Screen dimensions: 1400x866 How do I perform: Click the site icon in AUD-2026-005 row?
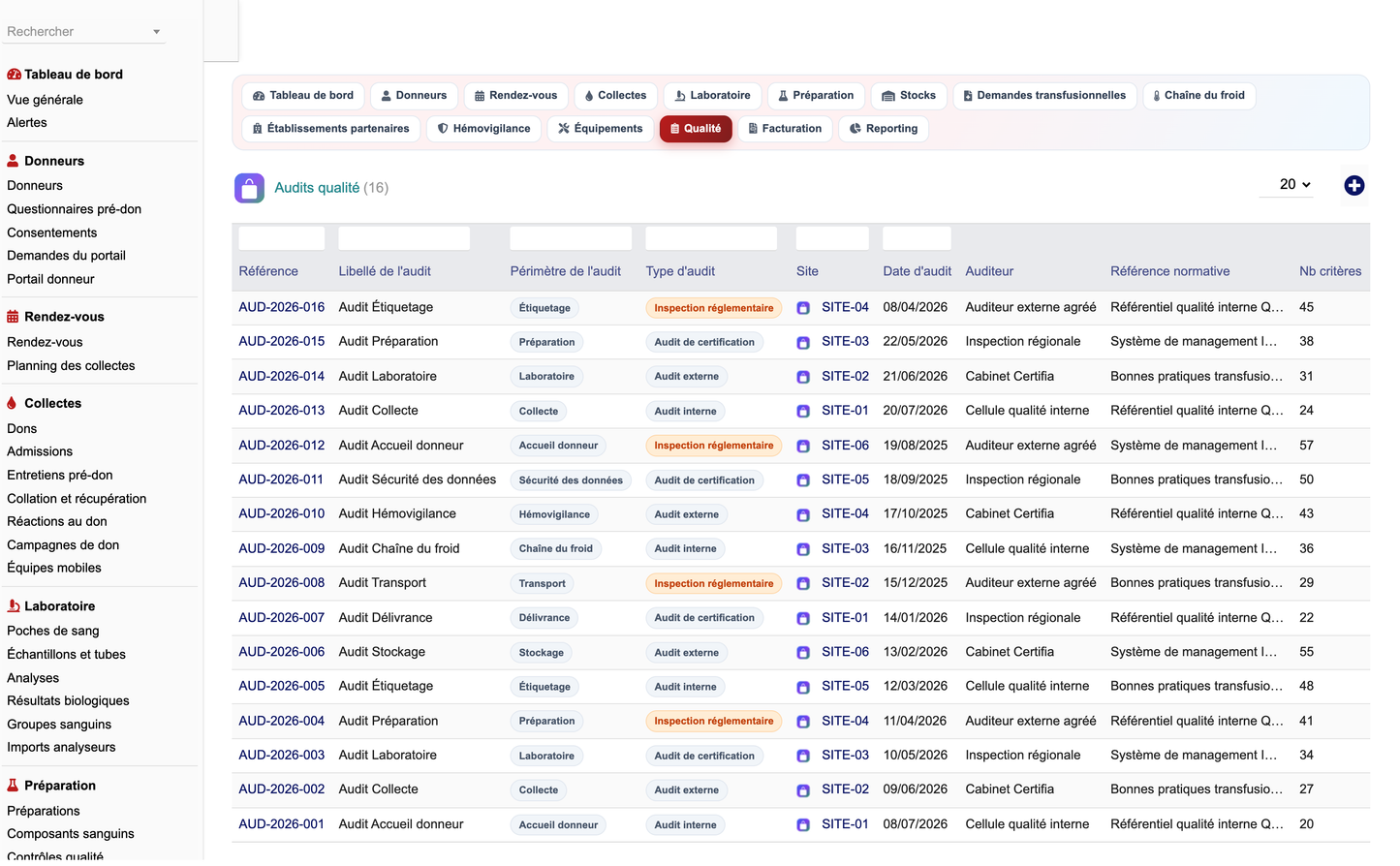[803, 688]
